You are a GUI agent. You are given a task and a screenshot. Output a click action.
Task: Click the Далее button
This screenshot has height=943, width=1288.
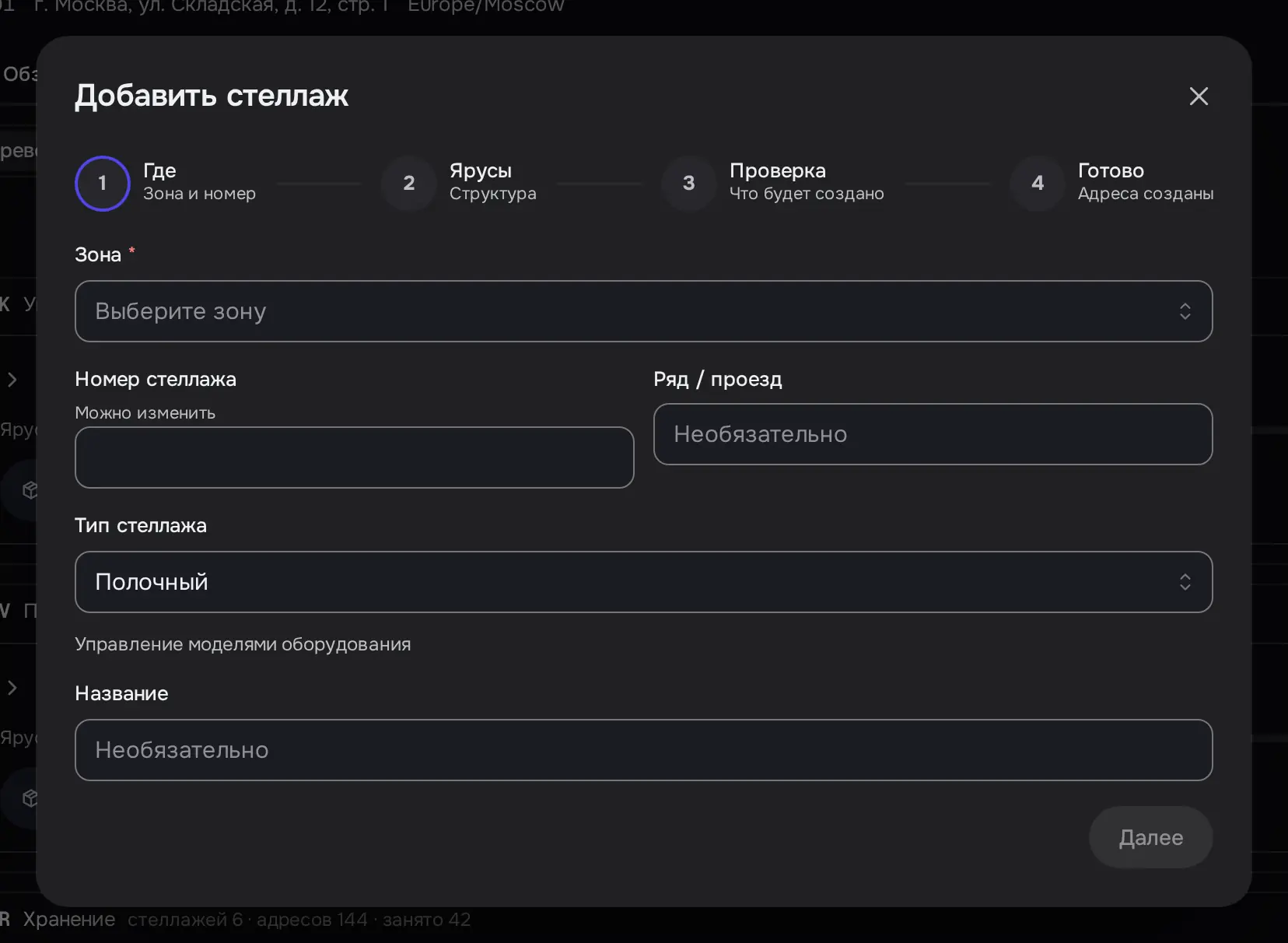pos(1150,837)
